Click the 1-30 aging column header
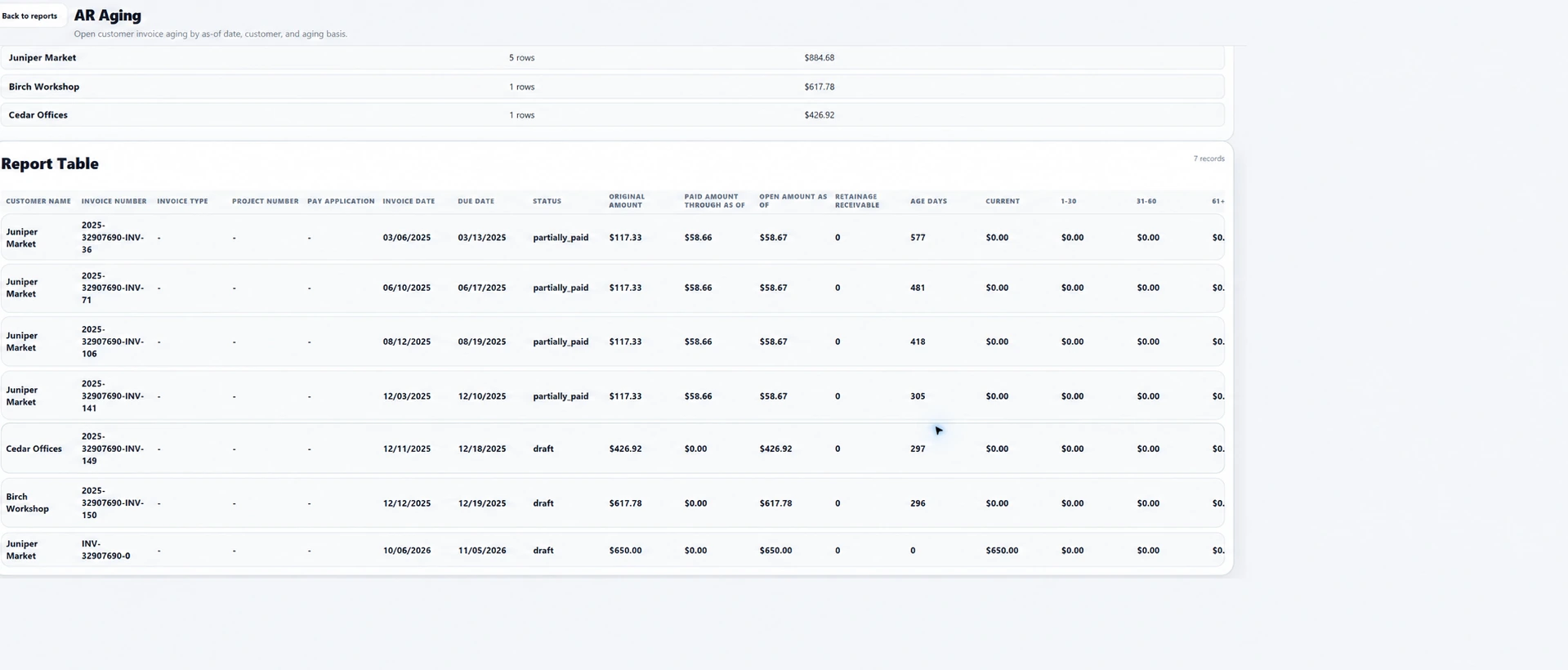 coord(1069,201)
